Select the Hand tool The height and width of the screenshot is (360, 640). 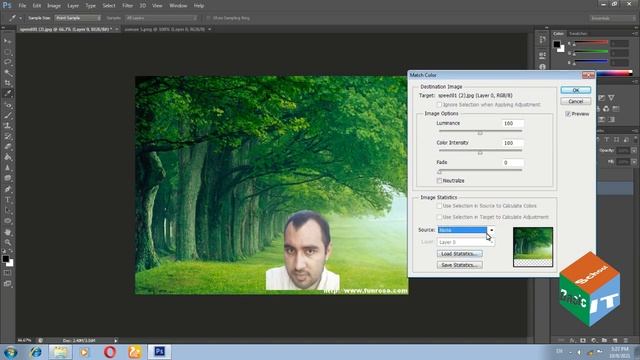click(x=8, y=232)
